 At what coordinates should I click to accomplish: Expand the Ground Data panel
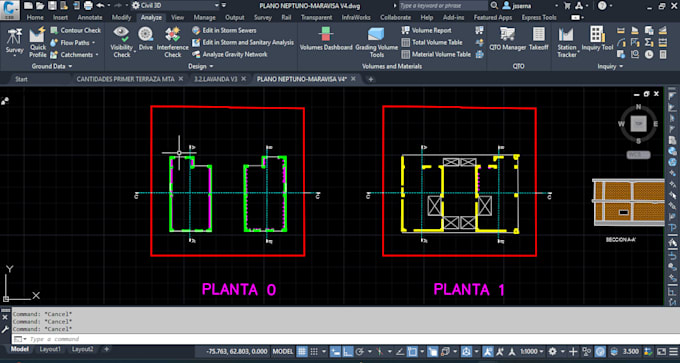pos(52,66)
